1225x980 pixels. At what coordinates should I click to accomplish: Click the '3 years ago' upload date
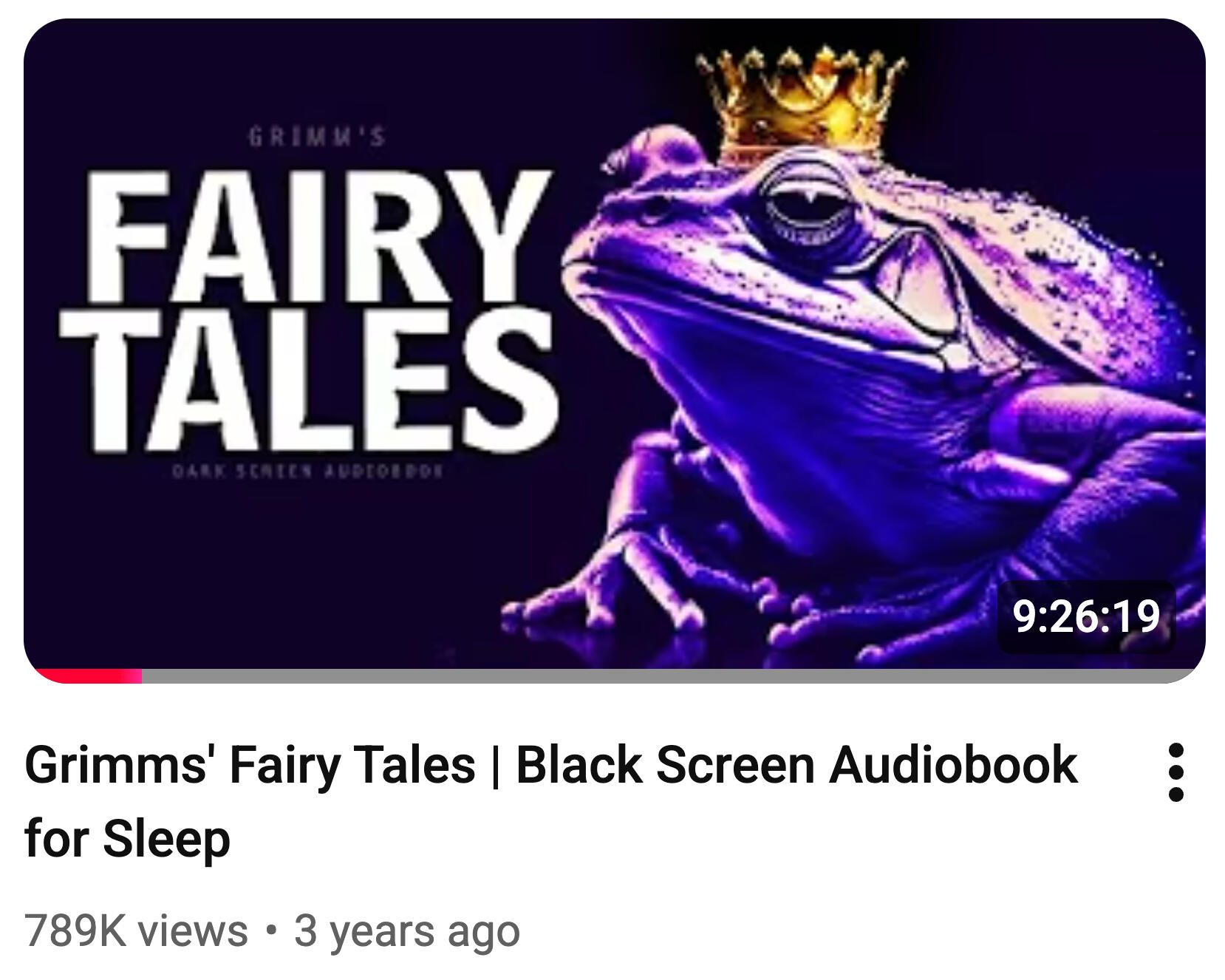(x=407, y=930)
